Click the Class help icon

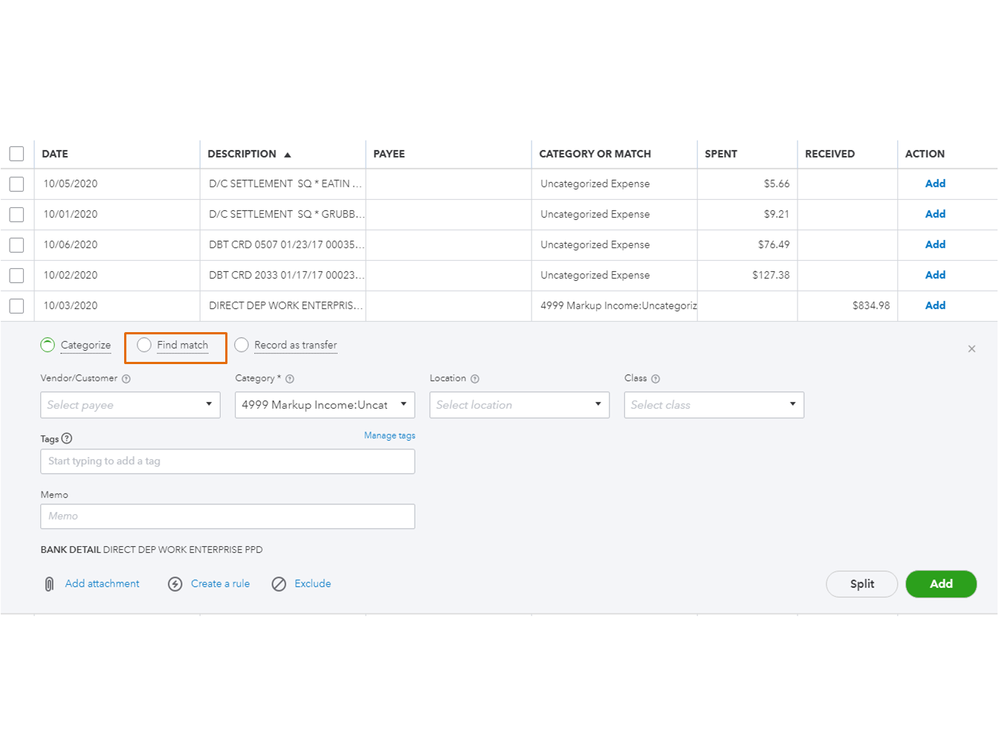(x=656, y=379)
